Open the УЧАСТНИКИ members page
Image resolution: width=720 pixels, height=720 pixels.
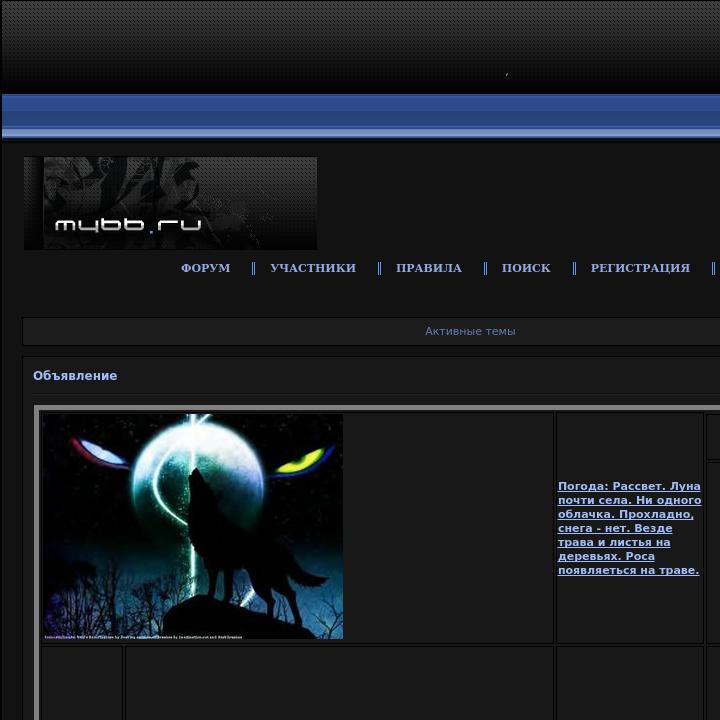click(x=313, y=268)
